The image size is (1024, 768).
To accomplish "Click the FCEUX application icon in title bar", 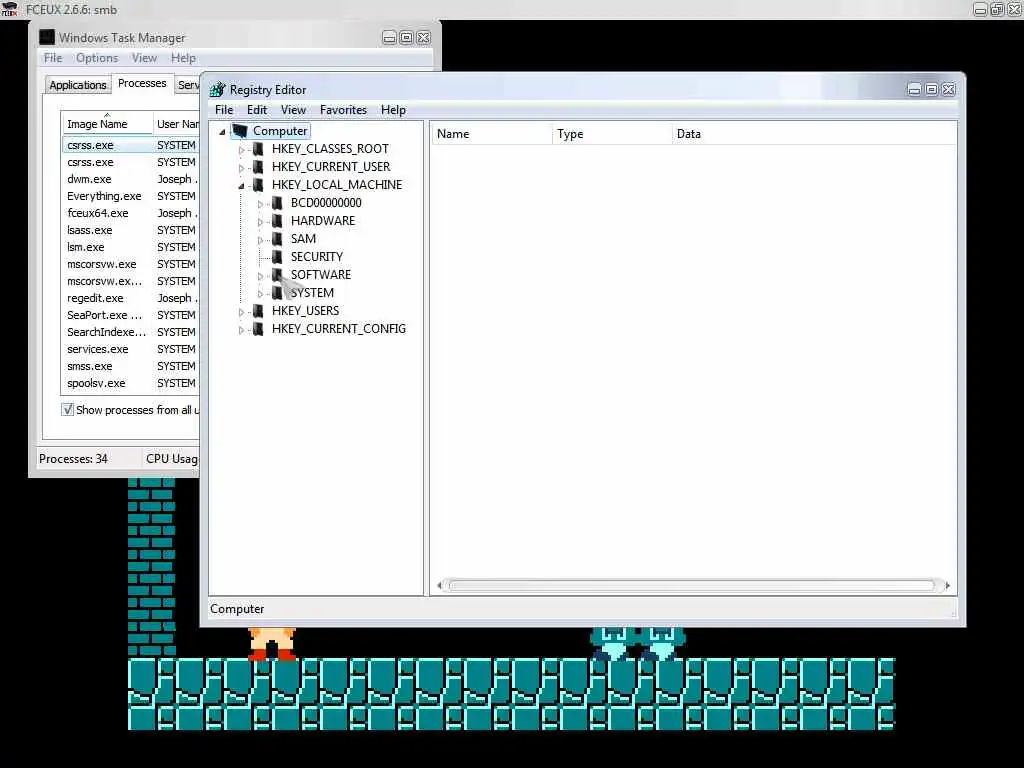I will [x=9, y=9].
